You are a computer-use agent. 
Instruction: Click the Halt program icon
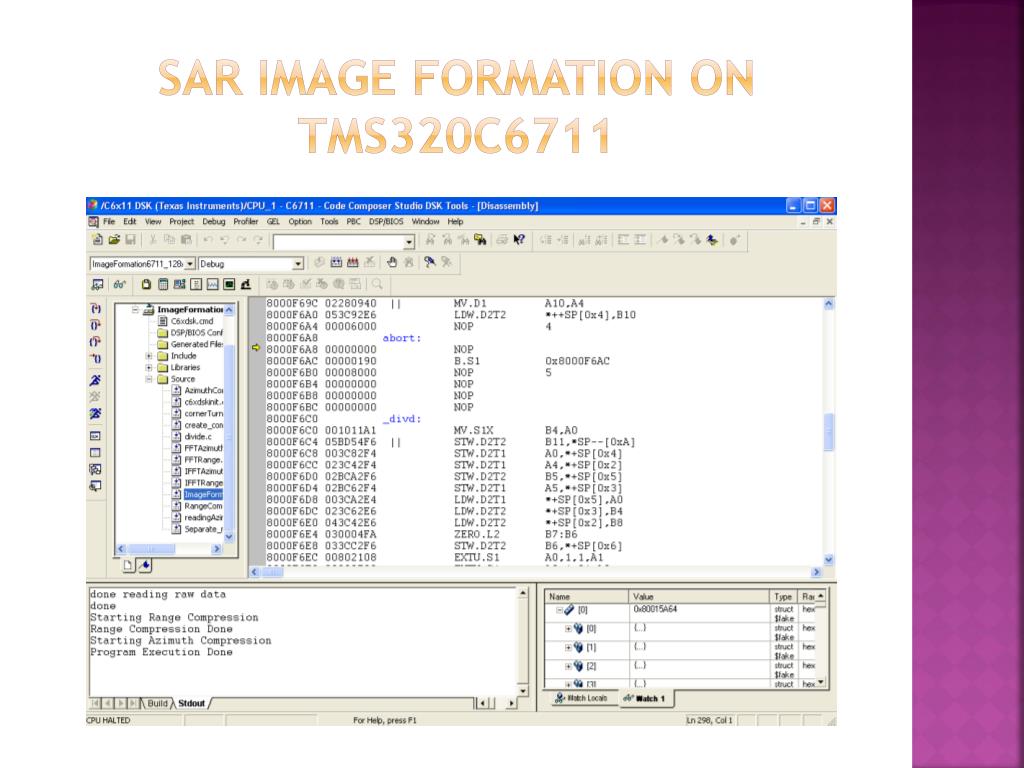tap(95, 396)
